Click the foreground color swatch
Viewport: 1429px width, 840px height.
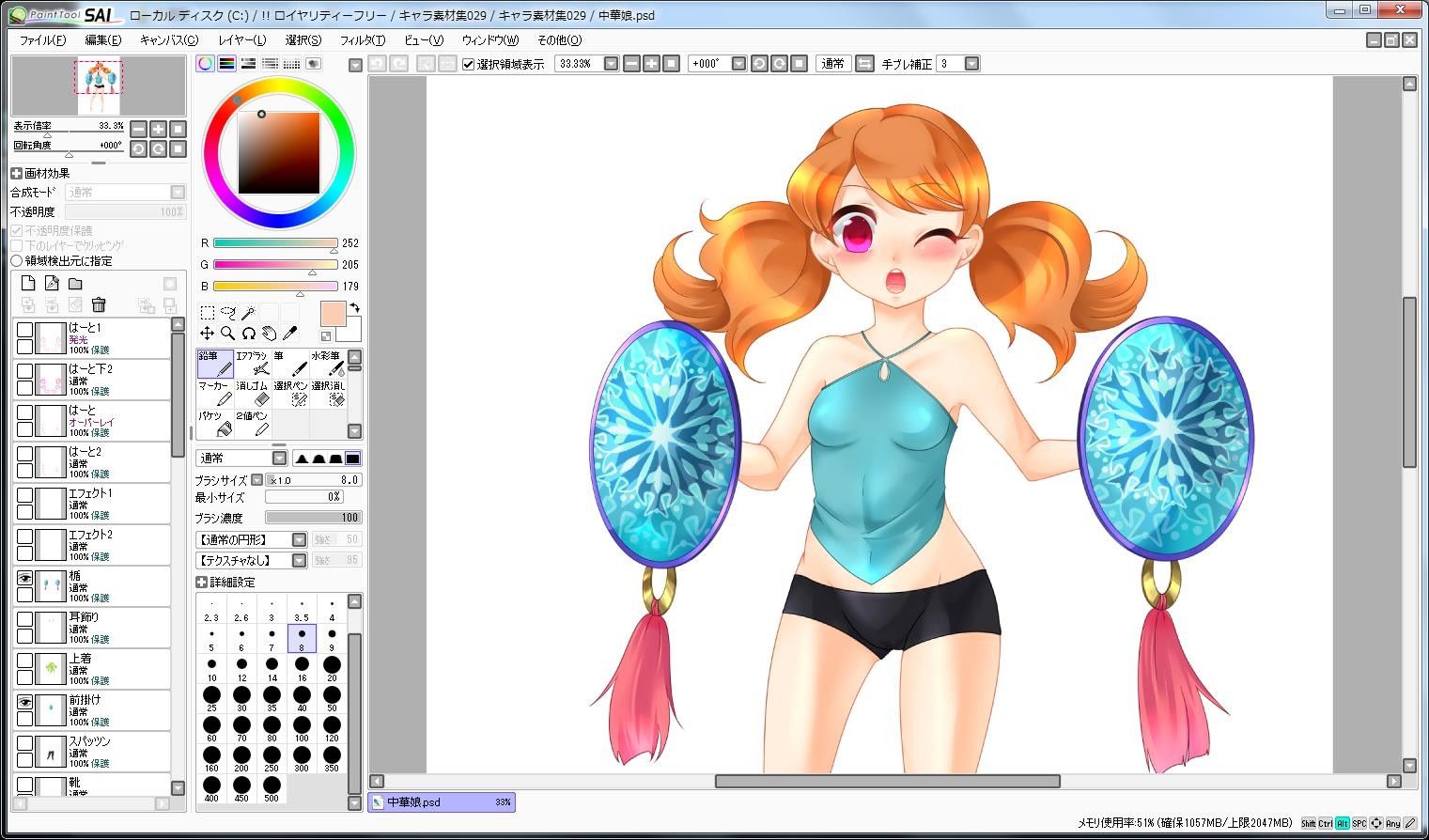[x=333, y=314]
